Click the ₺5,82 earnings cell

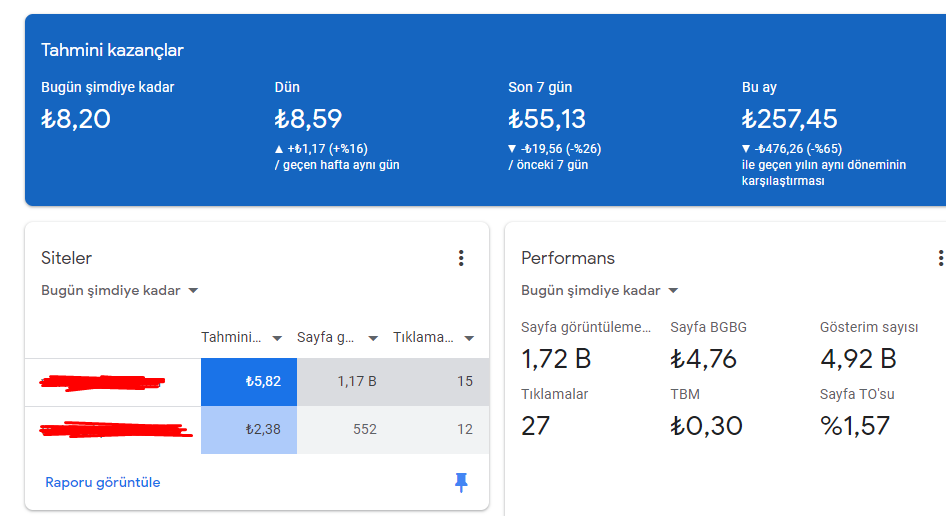(249, 381)
